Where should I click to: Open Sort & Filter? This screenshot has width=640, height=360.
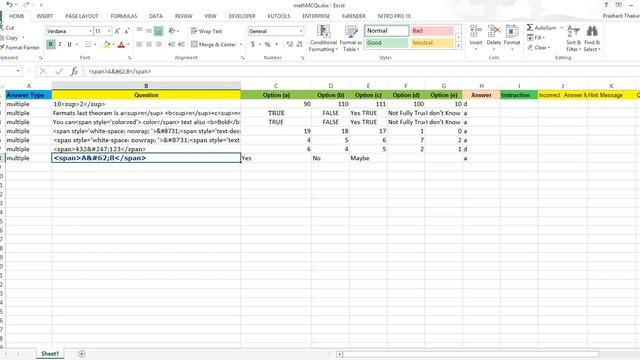[573, 38]
